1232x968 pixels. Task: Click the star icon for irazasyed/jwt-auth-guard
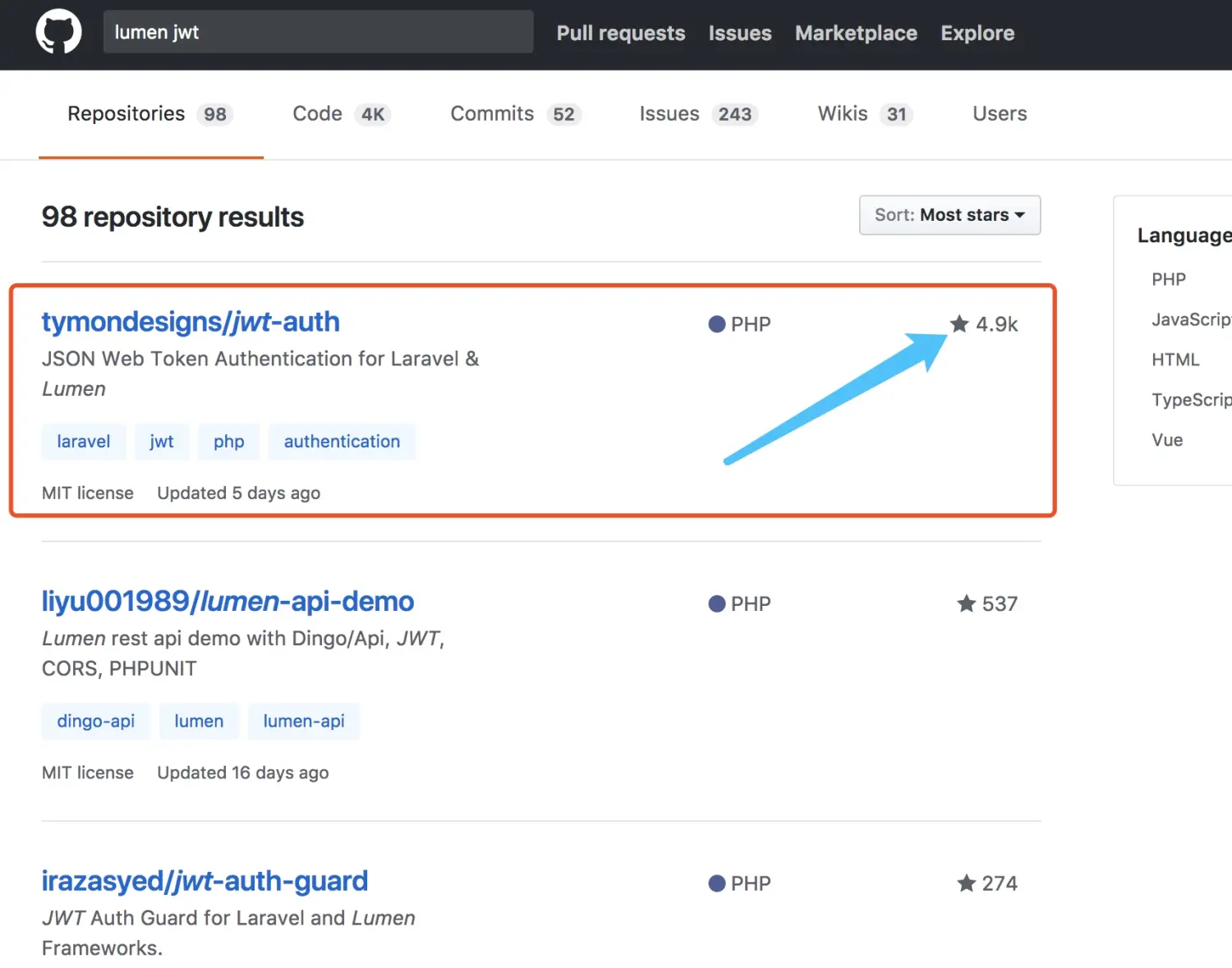click(966, 883)
